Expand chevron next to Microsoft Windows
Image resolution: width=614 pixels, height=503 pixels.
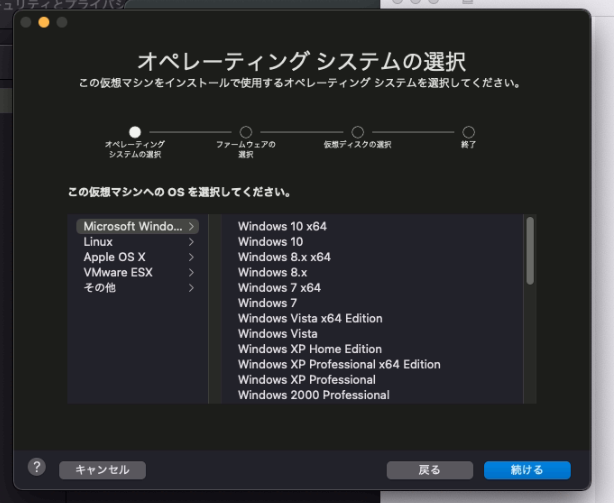pyautogui.click(x=191, y=226)
